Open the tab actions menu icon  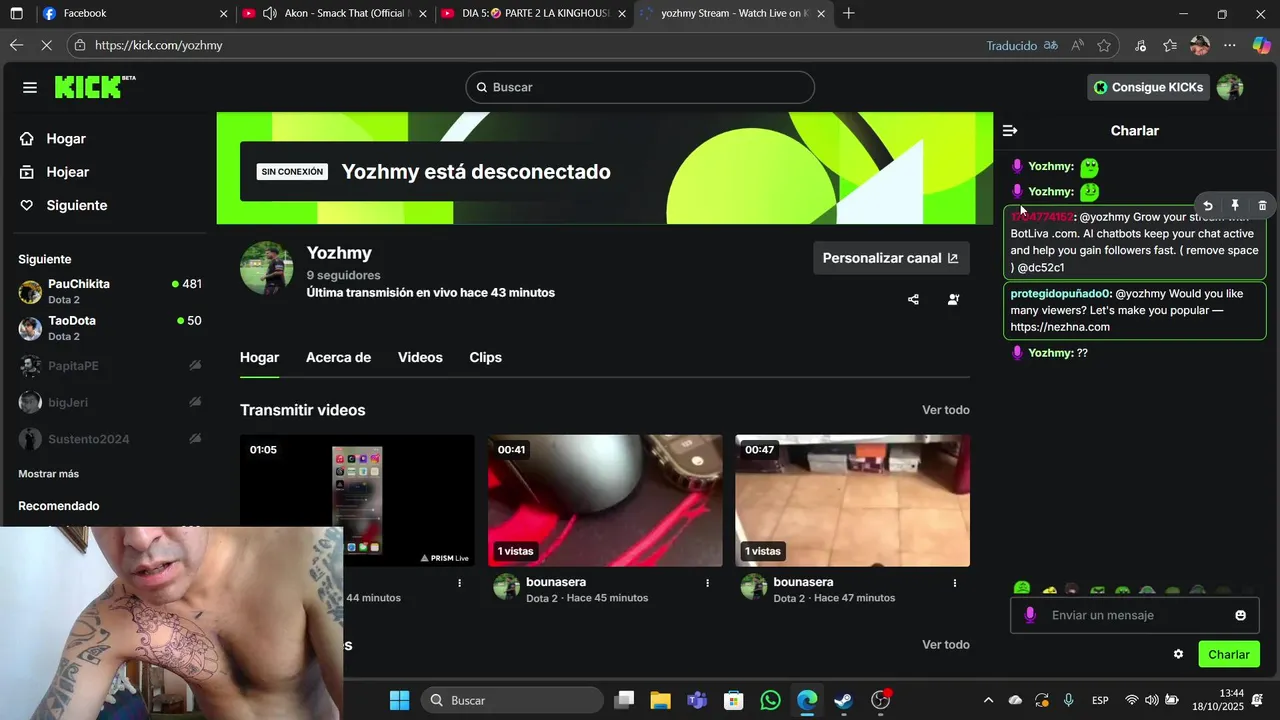pyautogui.click(x=16, y=13)
